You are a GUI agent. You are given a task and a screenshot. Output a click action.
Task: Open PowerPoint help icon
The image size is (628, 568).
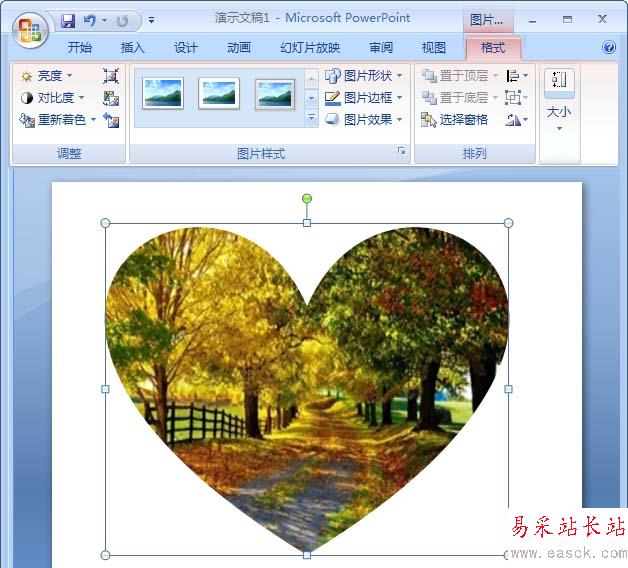pos(609,48)
